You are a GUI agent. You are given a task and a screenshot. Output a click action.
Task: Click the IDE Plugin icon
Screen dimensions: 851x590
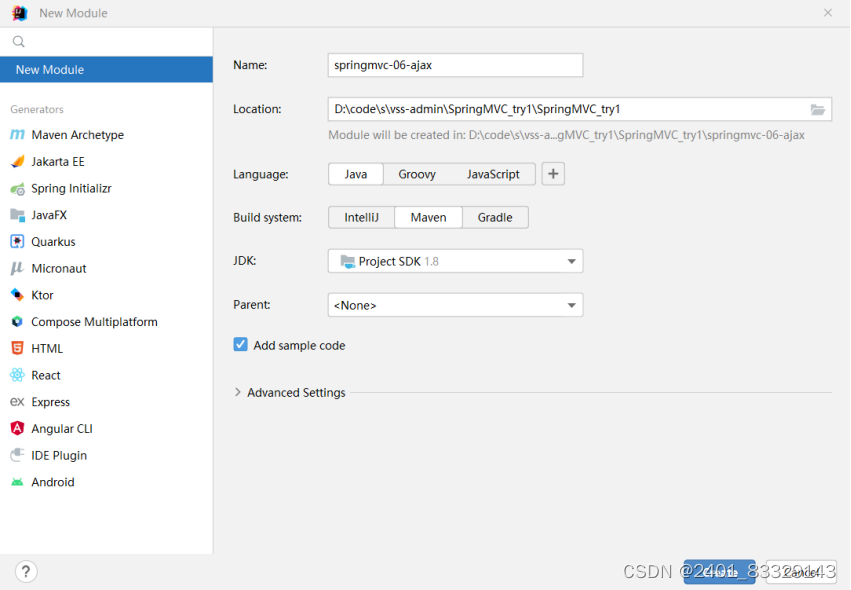17,455
